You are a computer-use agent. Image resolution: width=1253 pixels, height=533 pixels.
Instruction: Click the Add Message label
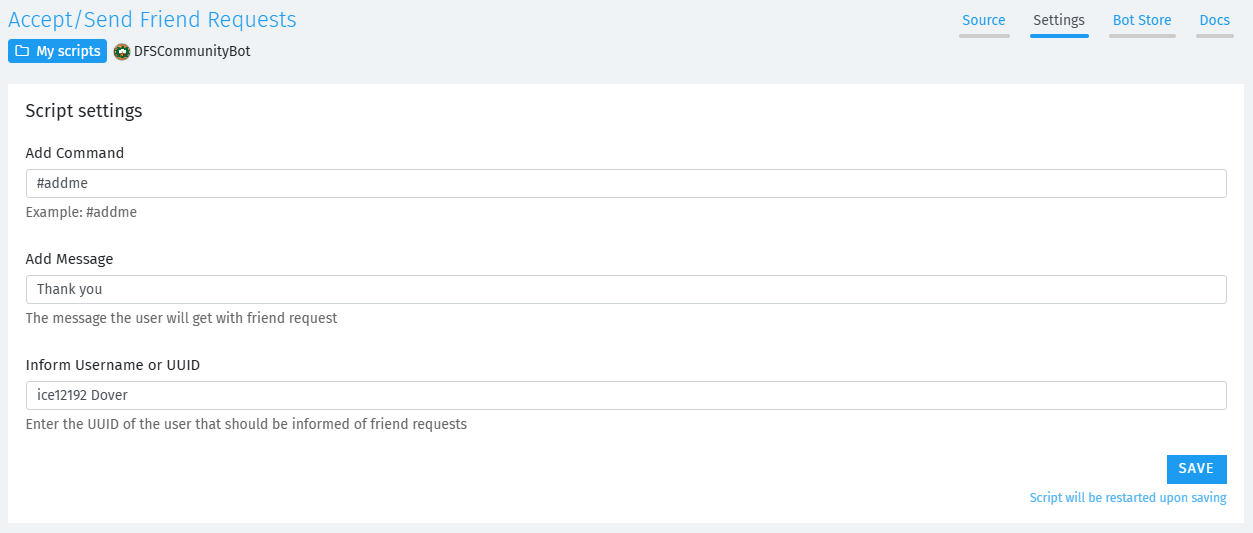pos(70,259)
